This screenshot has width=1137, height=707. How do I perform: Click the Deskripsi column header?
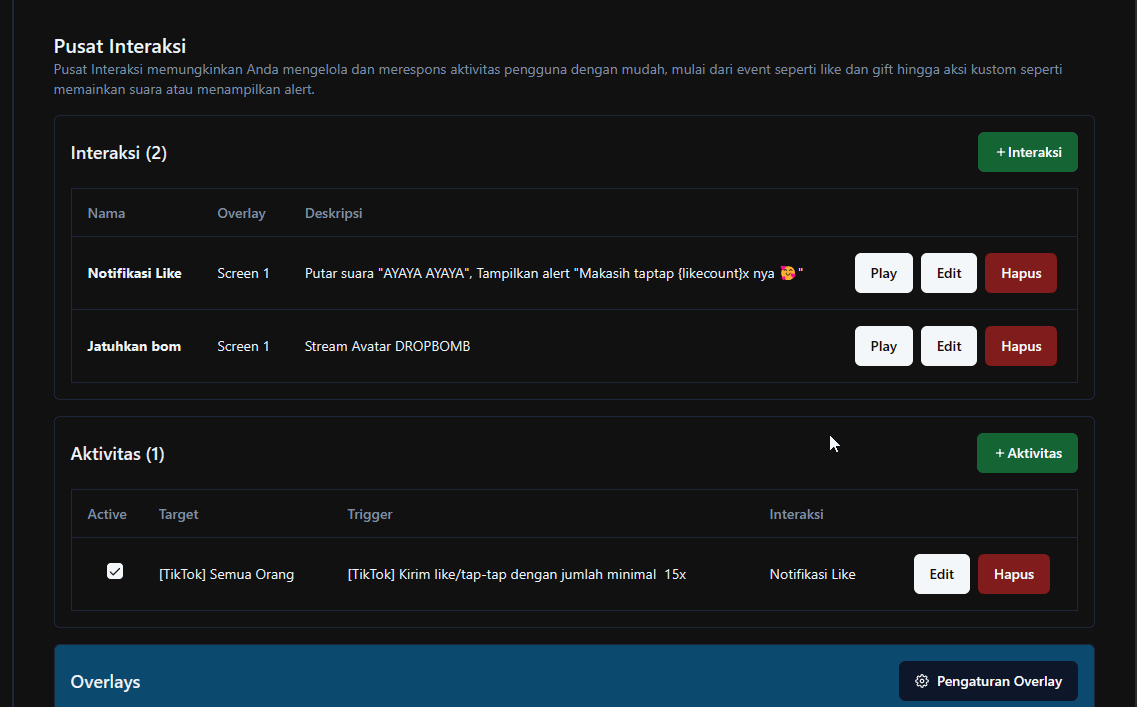pyautogui.click(x=333, y=213)
